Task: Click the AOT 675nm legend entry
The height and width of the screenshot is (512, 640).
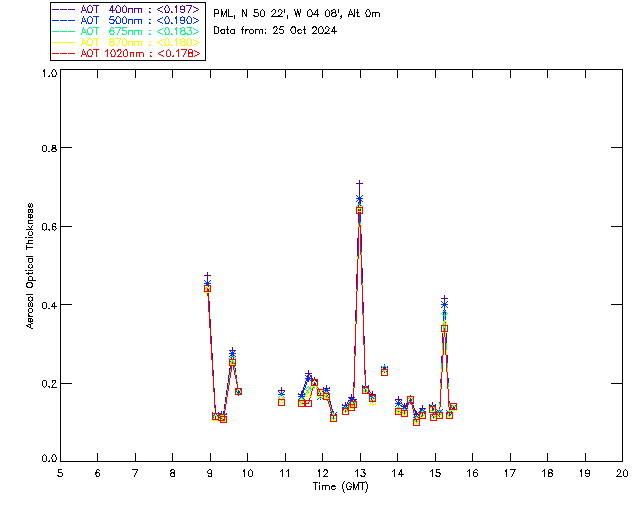Action: [x=127, y=31]
